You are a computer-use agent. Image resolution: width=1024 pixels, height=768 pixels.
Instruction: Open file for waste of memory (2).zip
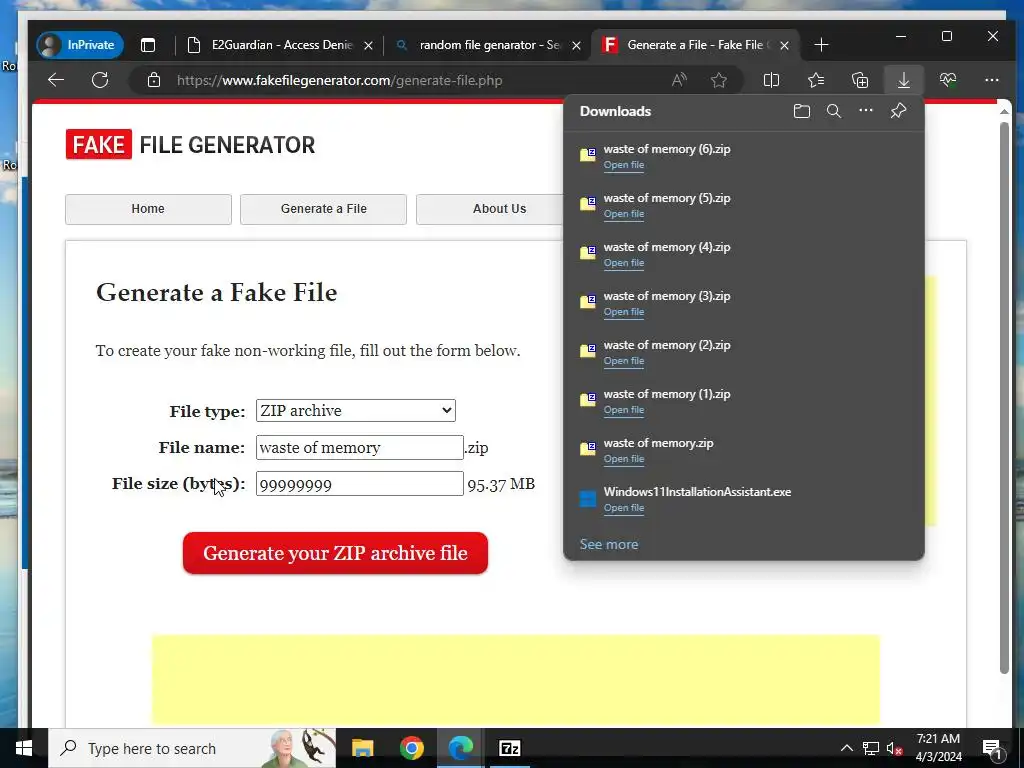pyautogui.click(x=624, y=361)
